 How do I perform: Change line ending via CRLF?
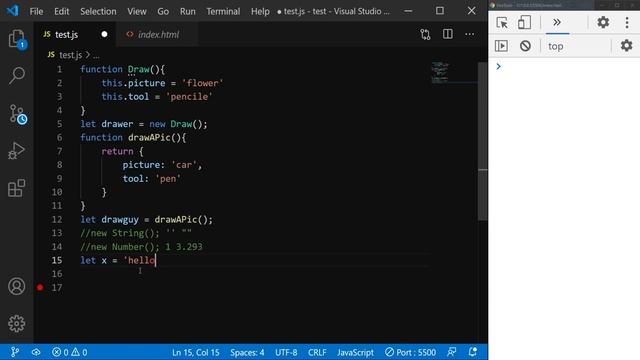click(317, 352)
